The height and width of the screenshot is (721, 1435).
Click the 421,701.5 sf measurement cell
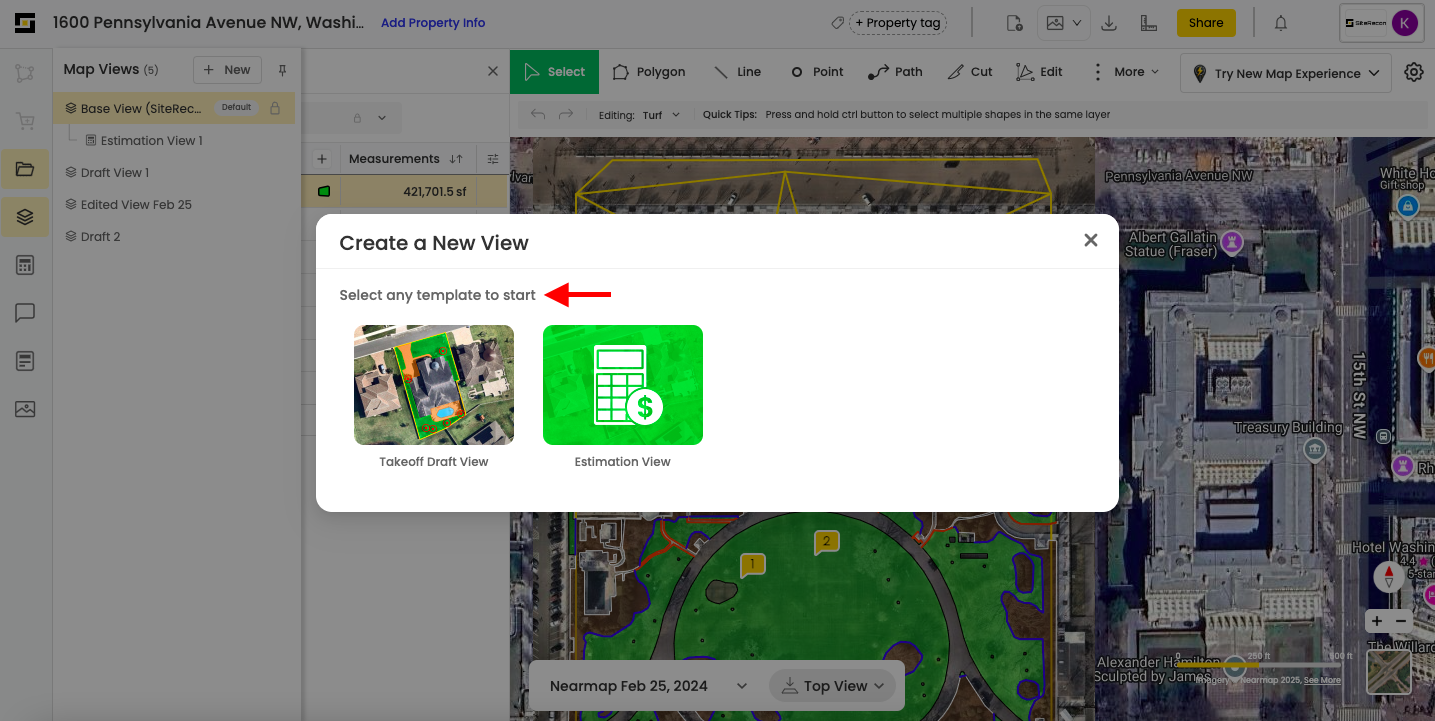435,191
